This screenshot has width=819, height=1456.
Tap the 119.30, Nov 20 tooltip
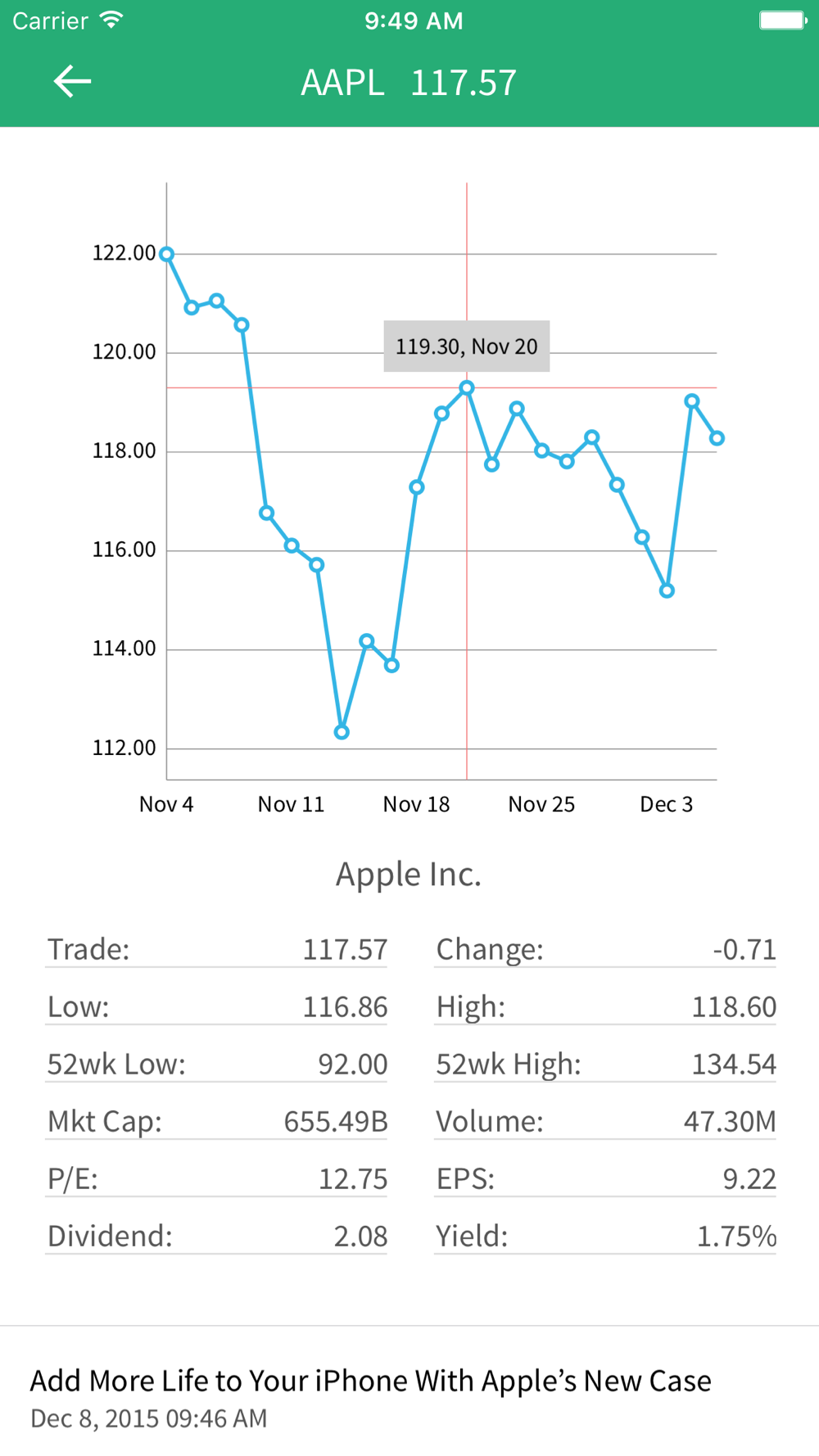point(466,346)
